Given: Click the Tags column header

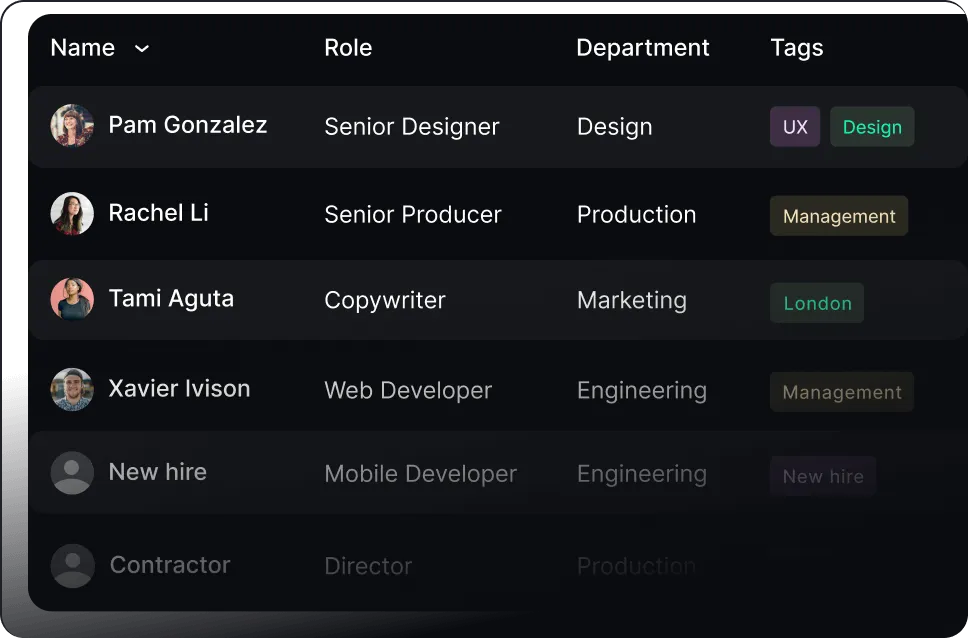Looking at the screenshot, I should tap(797, 48).
